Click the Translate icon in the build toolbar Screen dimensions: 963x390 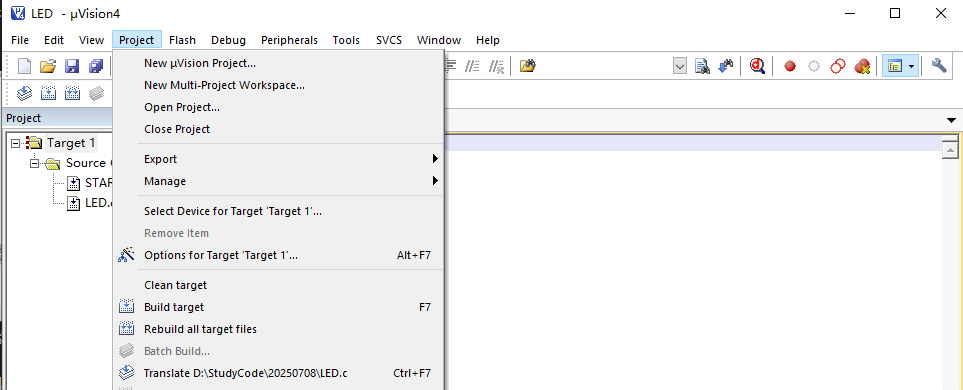(x=24, y=93)
